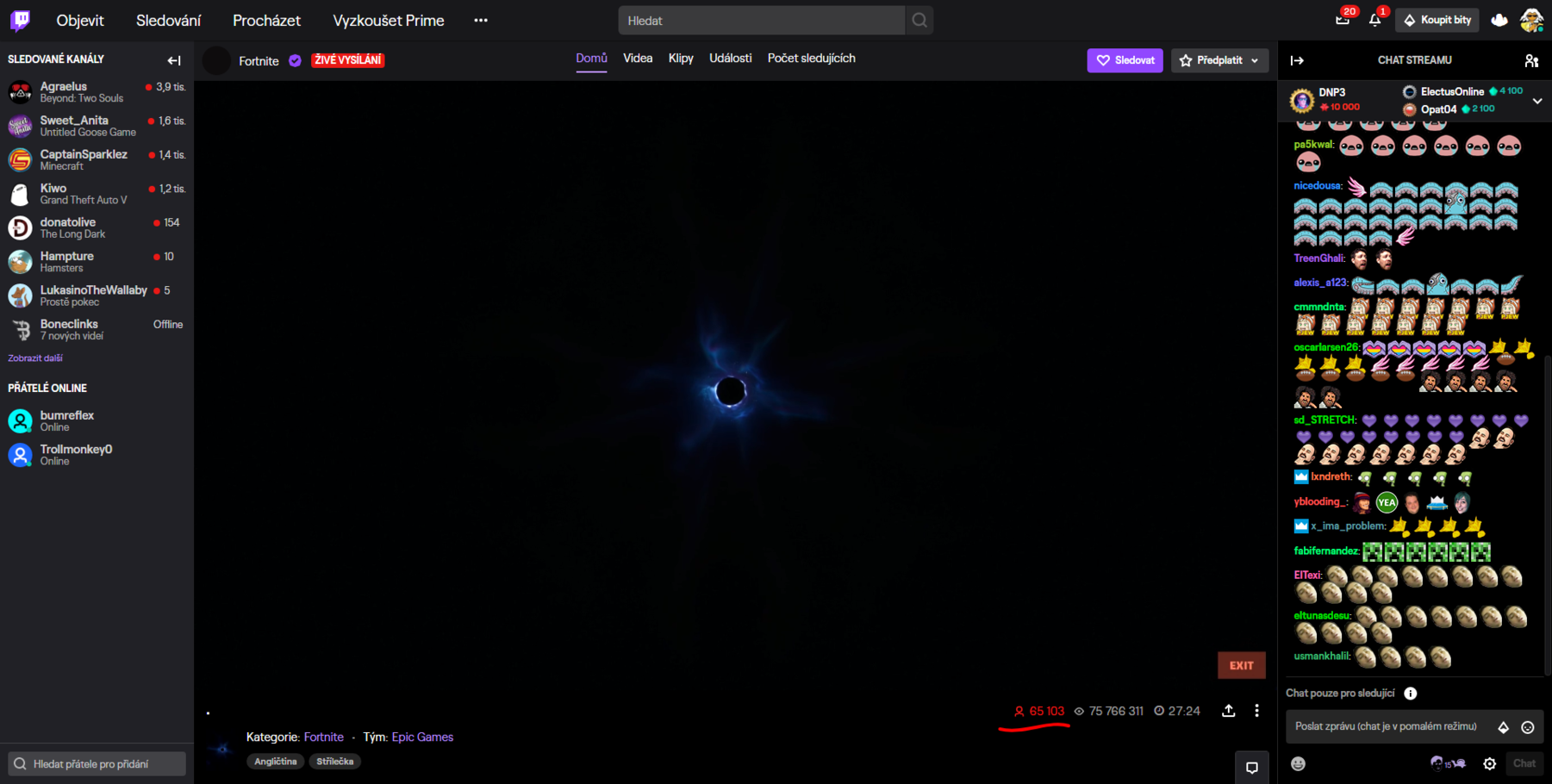Open the three-dot more navigation menu

(x=481, y=21)
